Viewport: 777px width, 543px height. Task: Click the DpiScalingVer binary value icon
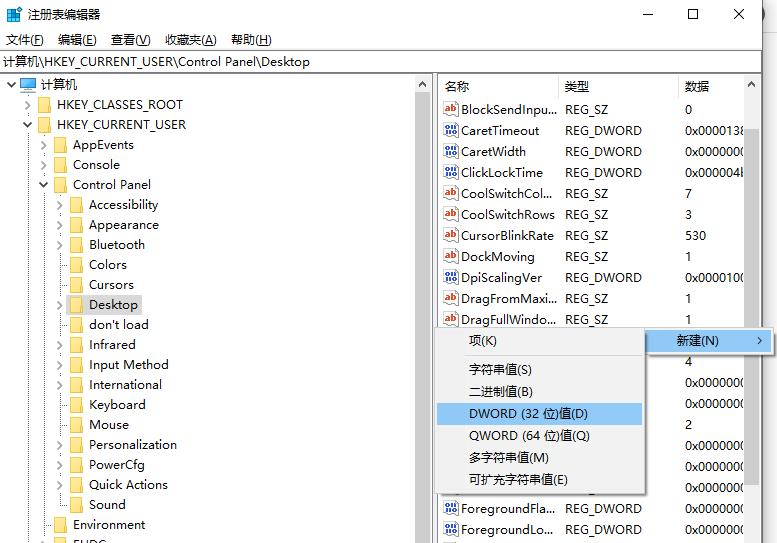(451, 278)
